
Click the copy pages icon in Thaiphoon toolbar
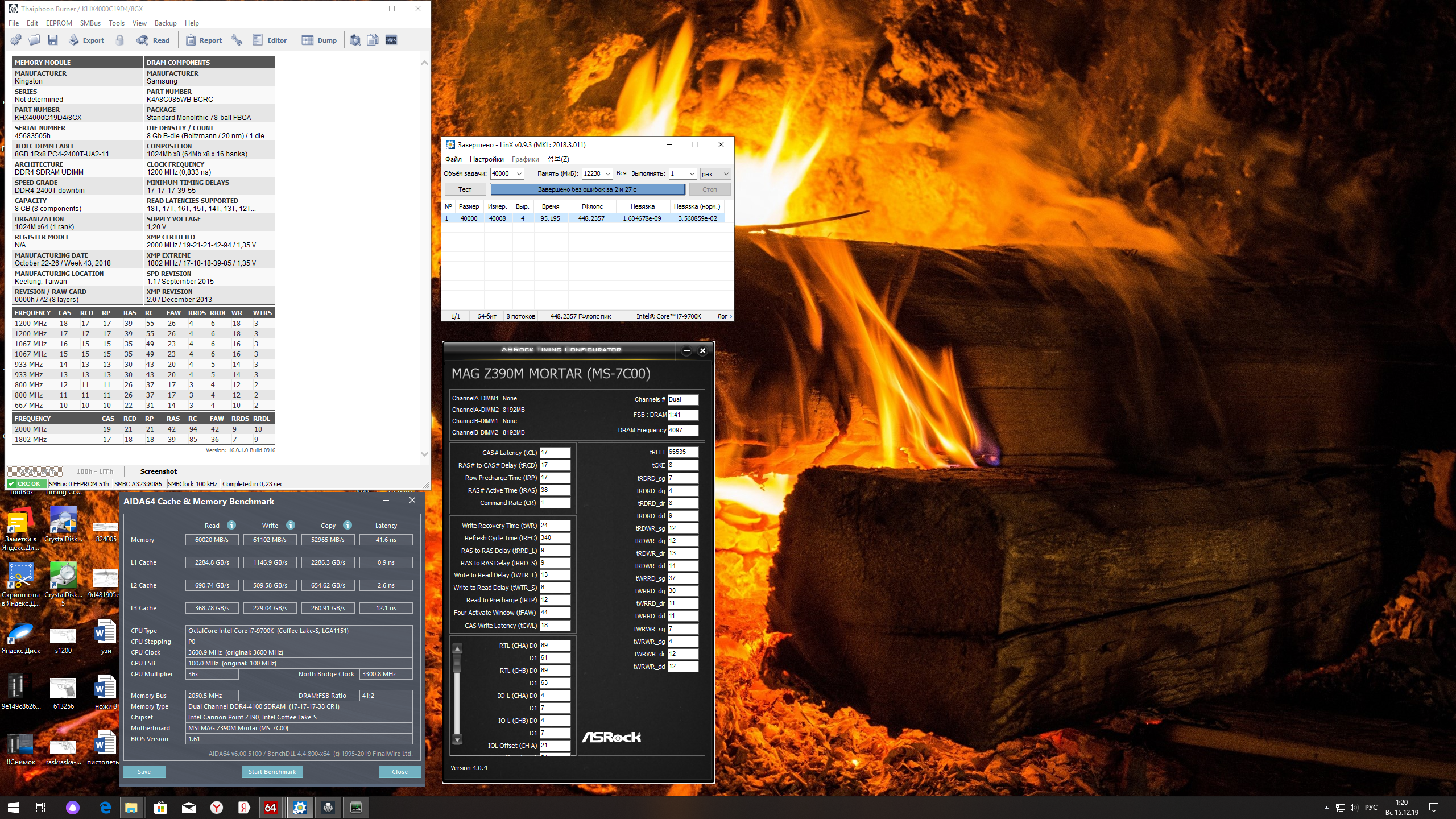(x=373, y=40)
